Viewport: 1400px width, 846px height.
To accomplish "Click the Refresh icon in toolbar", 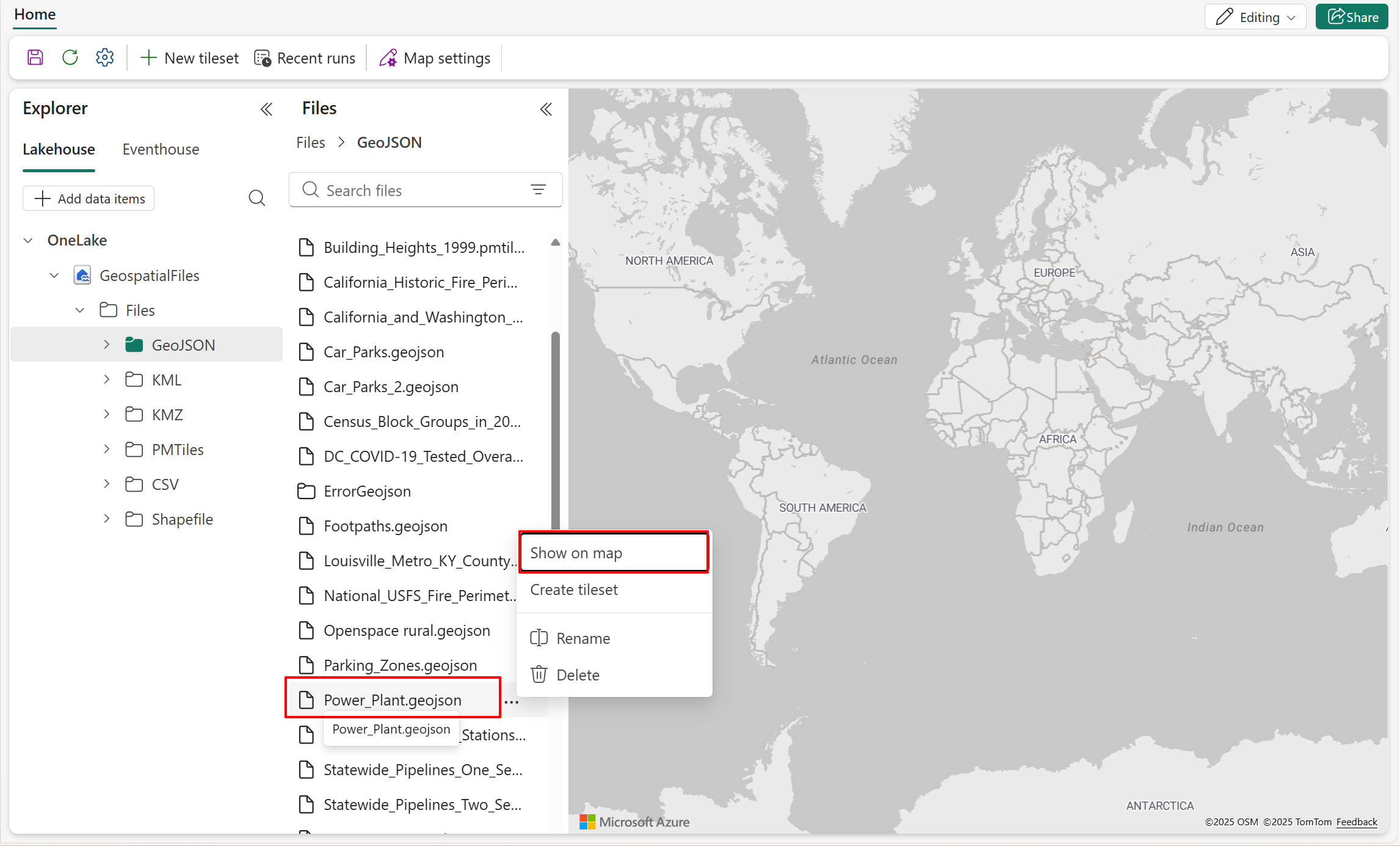I will [70, 58].
